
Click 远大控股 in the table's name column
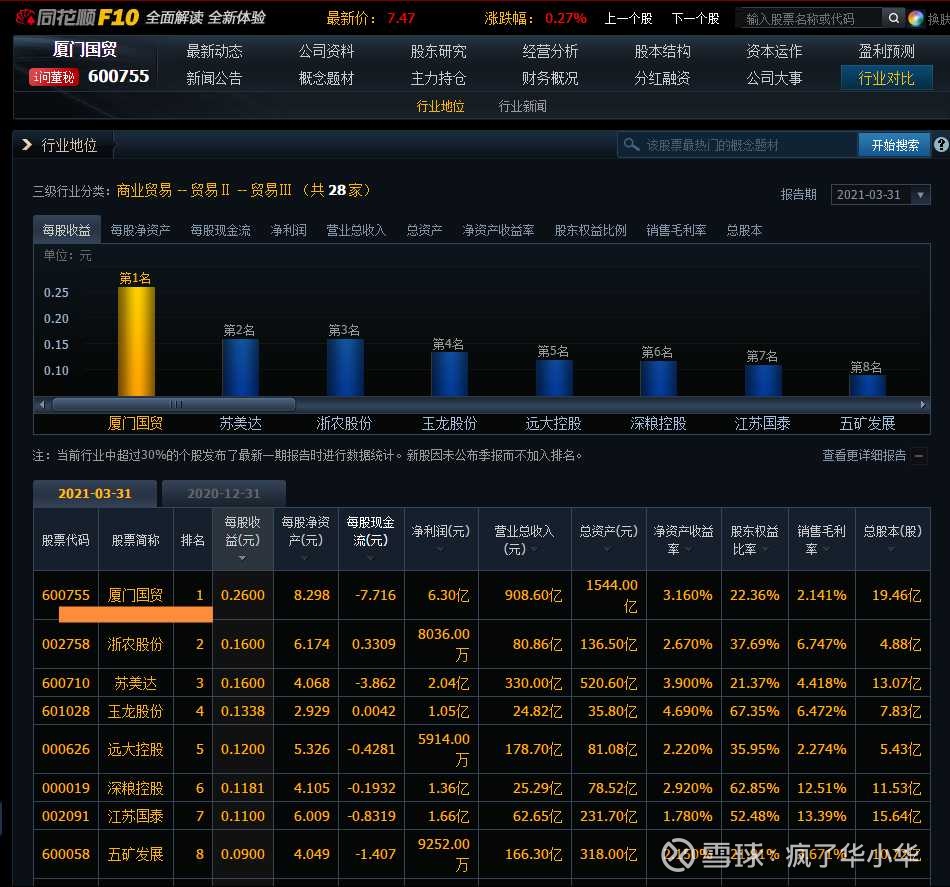(x=135, y=749)
